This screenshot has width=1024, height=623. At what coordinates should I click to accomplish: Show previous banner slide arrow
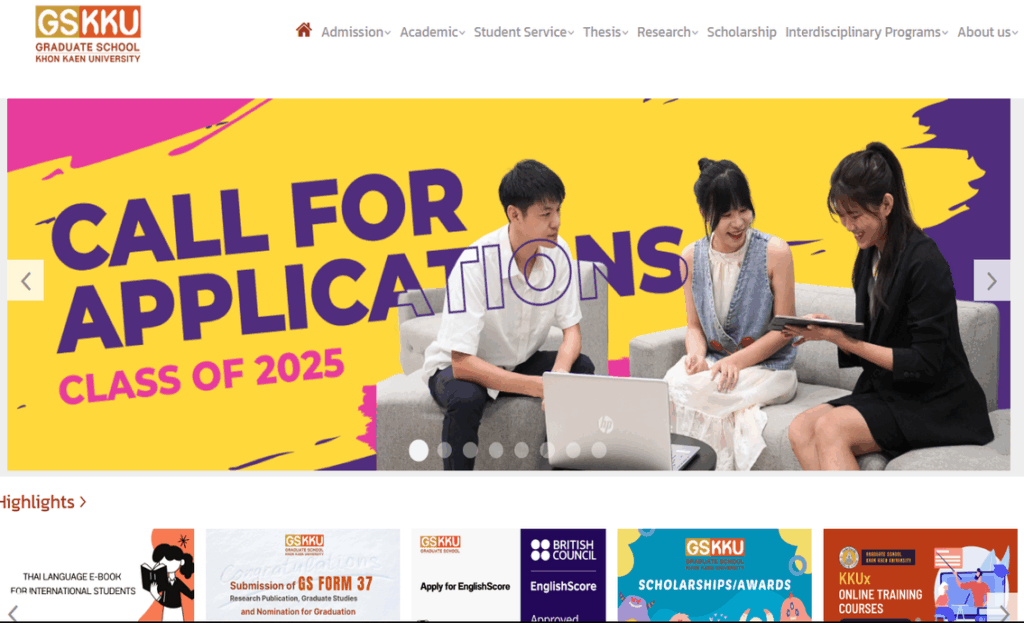click(x=25, y=281)
